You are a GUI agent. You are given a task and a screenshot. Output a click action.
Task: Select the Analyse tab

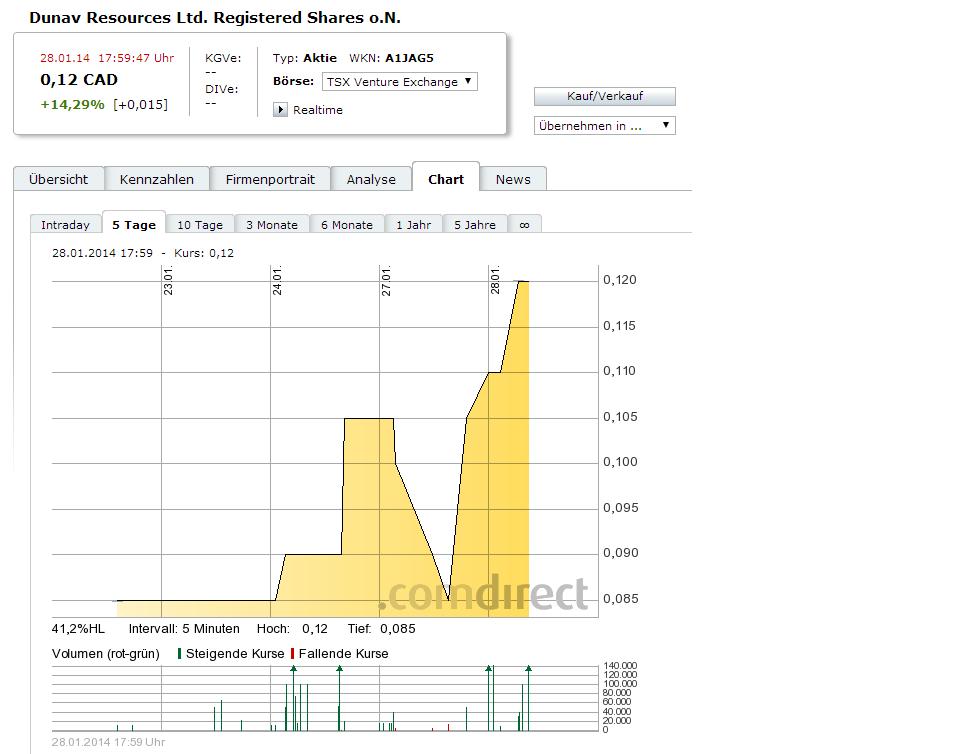pos(371,179)
